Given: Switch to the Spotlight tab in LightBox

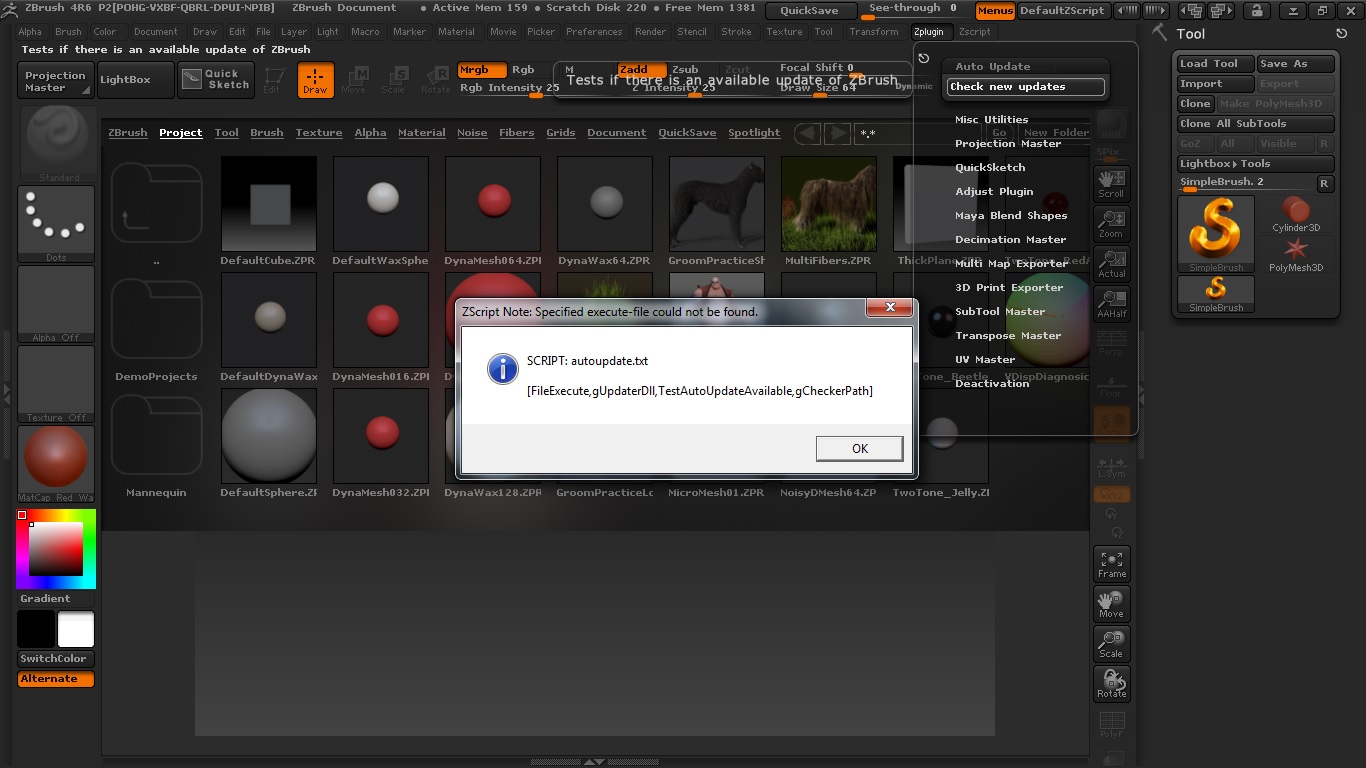Looking at the screenshot, I should (754, 133).
